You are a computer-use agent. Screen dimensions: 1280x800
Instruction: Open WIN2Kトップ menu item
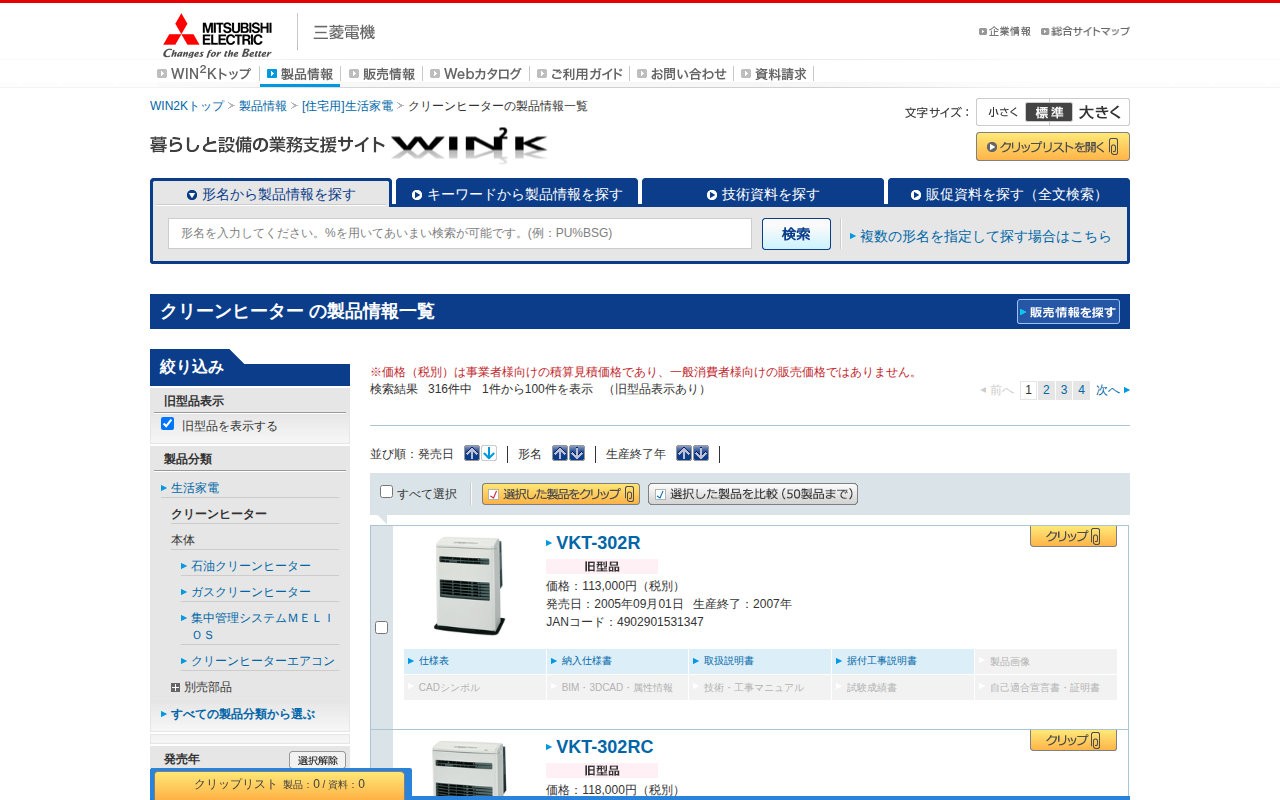pos(204,73)
